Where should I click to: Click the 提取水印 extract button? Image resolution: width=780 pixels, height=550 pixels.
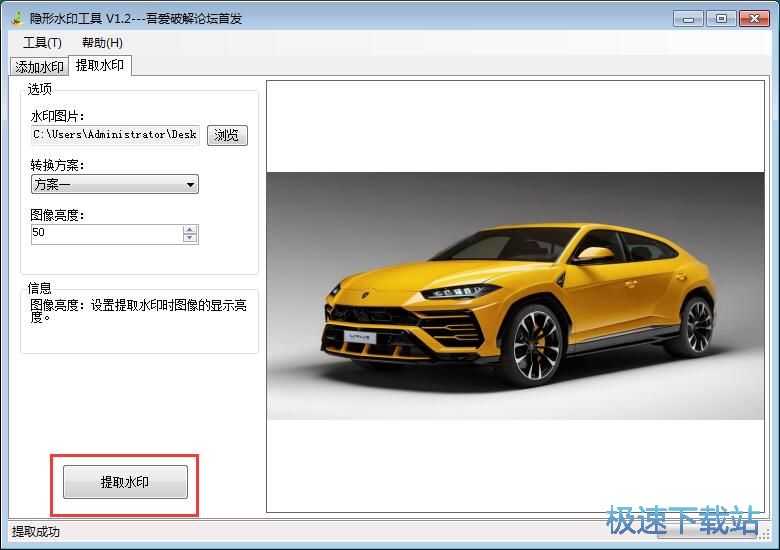125,482
